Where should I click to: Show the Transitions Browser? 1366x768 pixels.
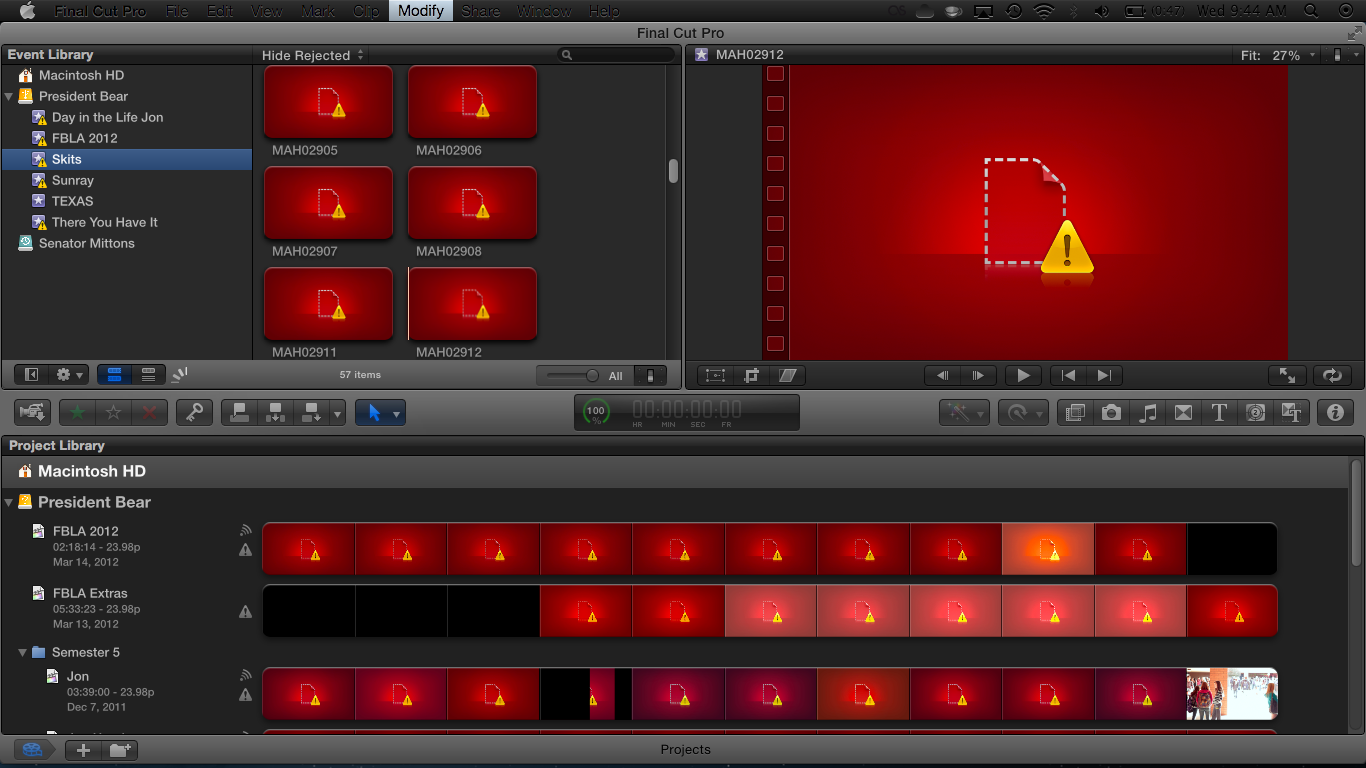(x=1183, y=412)
